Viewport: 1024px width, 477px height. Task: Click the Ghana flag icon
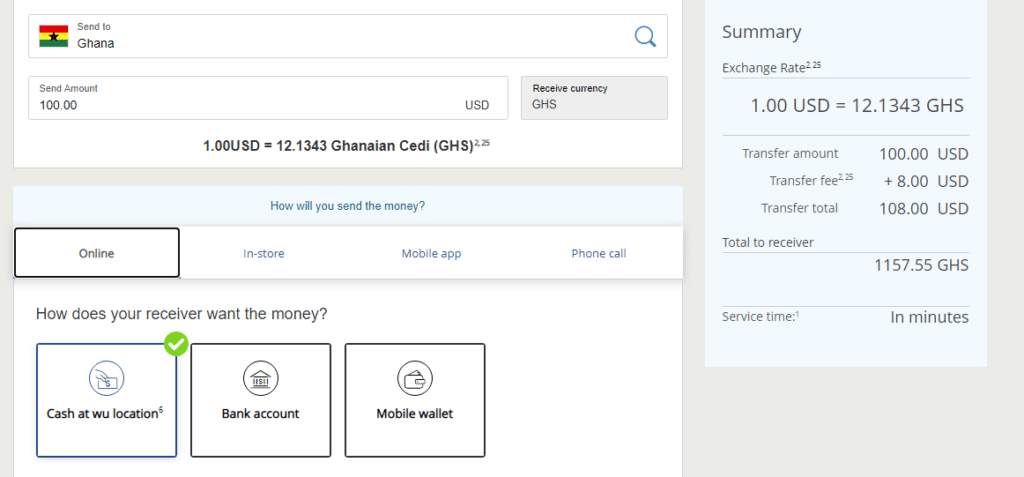(x=54, y=36)
